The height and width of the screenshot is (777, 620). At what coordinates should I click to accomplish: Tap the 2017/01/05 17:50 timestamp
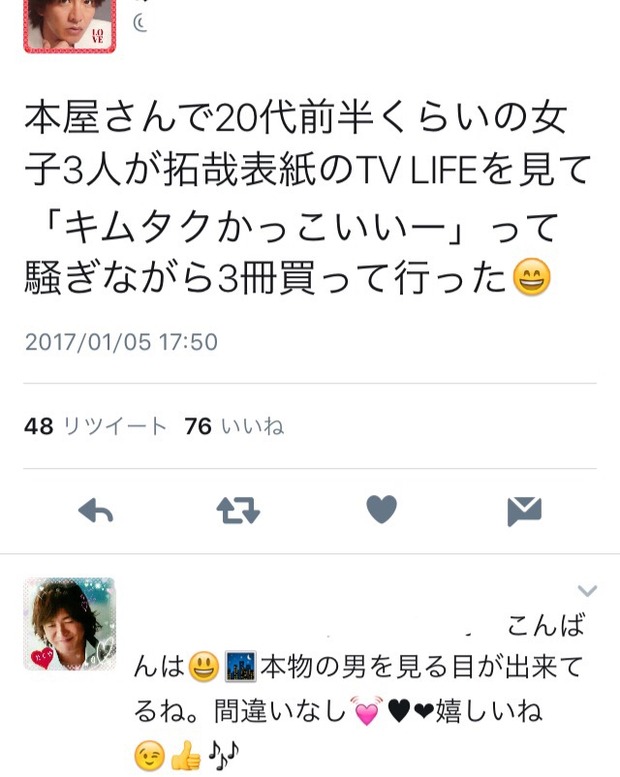coord(121,342)
